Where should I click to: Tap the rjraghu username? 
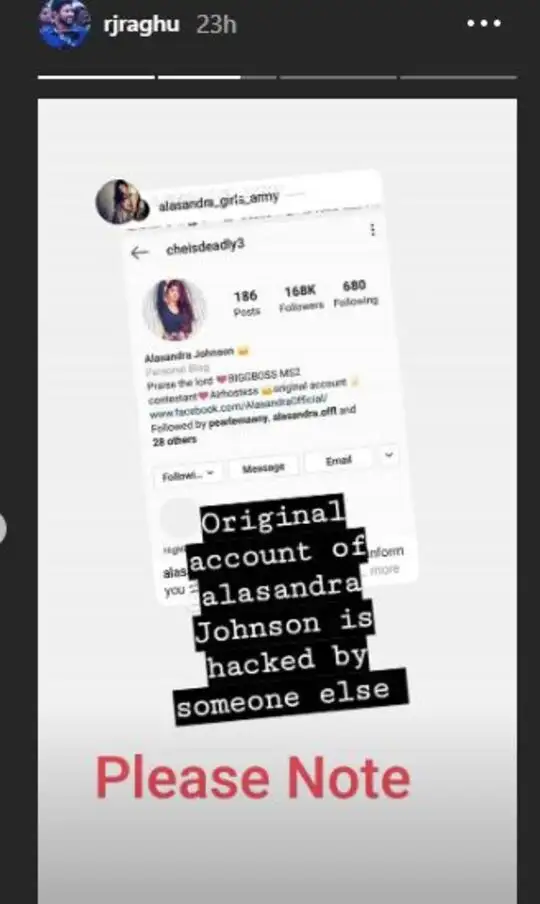142,25
